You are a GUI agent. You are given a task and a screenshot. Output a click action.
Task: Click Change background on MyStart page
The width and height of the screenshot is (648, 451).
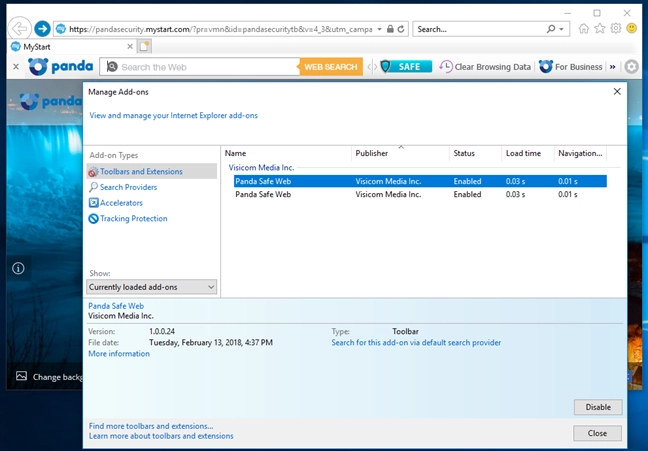tap(49, 377)
